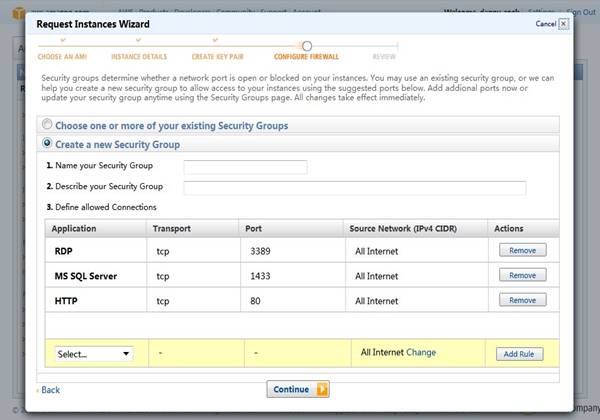Go to the Review step
The image size is (600, 420).
tap(384, 57)
